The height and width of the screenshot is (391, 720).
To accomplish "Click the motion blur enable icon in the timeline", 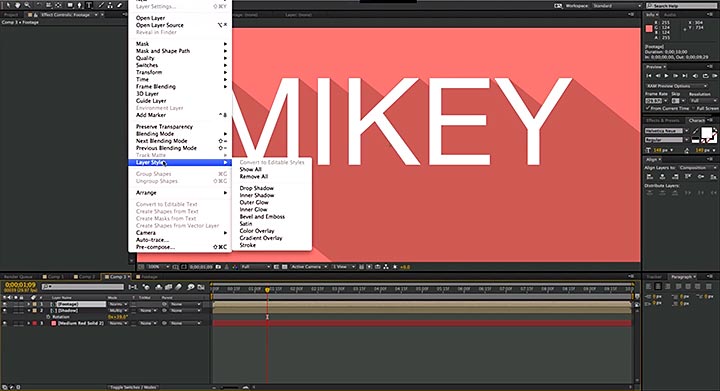I will click(x=179, y=287).
